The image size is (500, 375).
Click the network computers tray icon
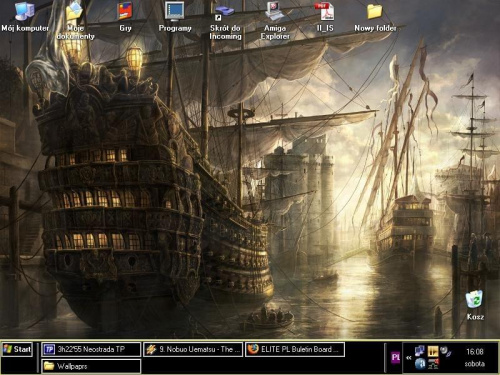pyautogui.click(x=420, y=351)
